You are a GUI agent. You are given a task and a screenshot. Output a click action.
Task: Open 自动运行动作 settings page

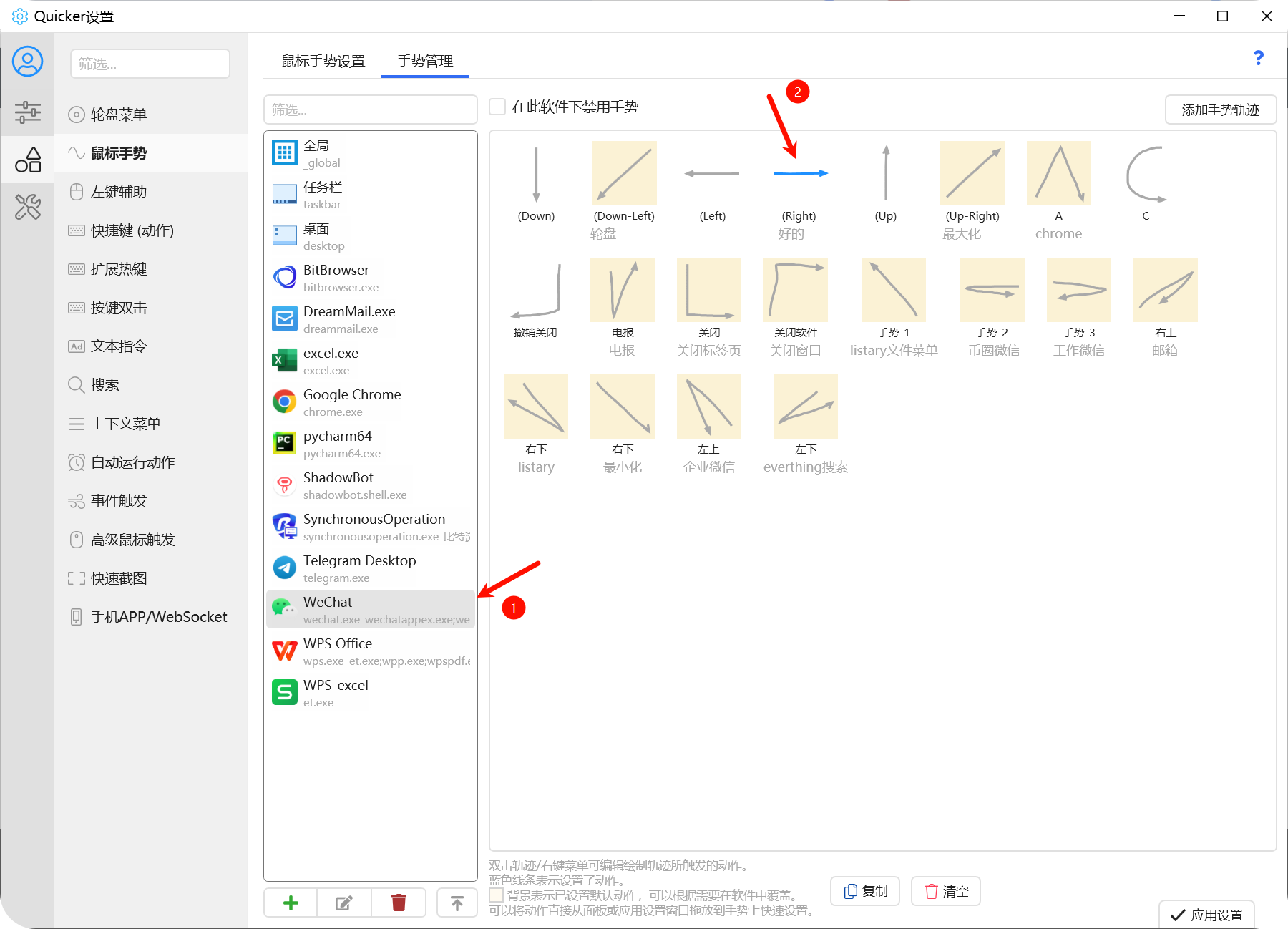(x=151, y=462)
